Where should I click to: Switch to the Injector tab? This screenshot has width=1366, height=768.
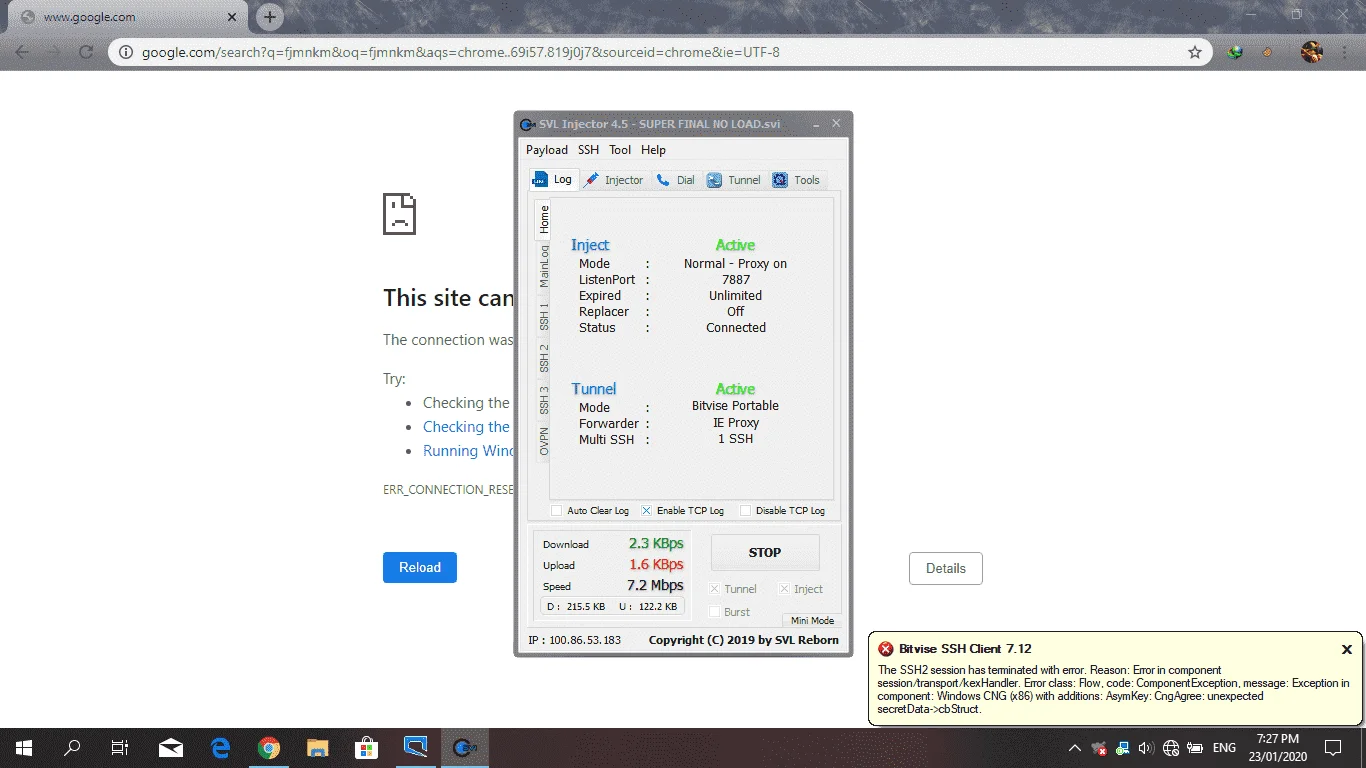614,180
